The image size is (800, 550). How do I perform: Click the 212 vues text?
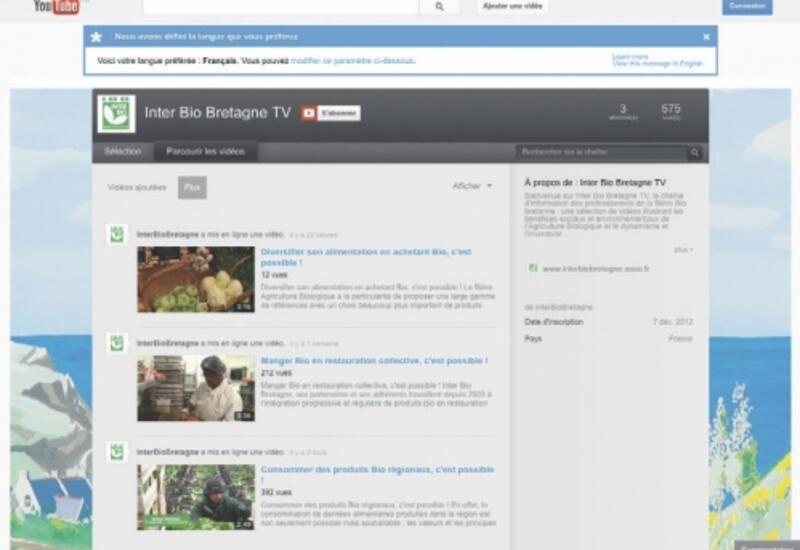point(276,373)
